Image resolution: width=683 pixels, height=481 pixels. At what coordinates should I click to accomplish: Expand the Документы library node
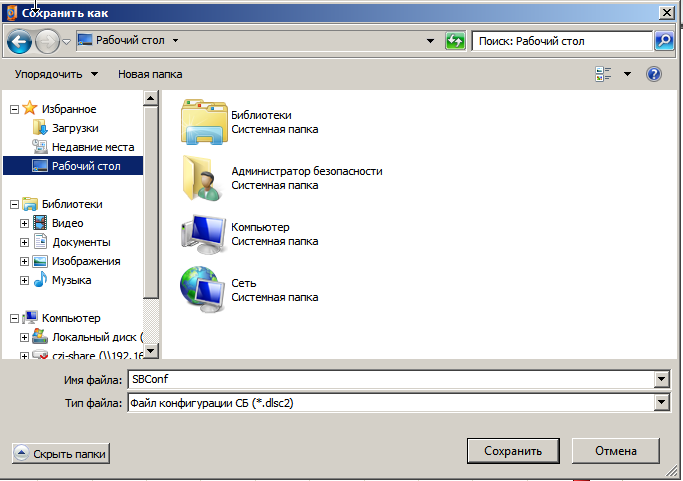tap(24, 242)
